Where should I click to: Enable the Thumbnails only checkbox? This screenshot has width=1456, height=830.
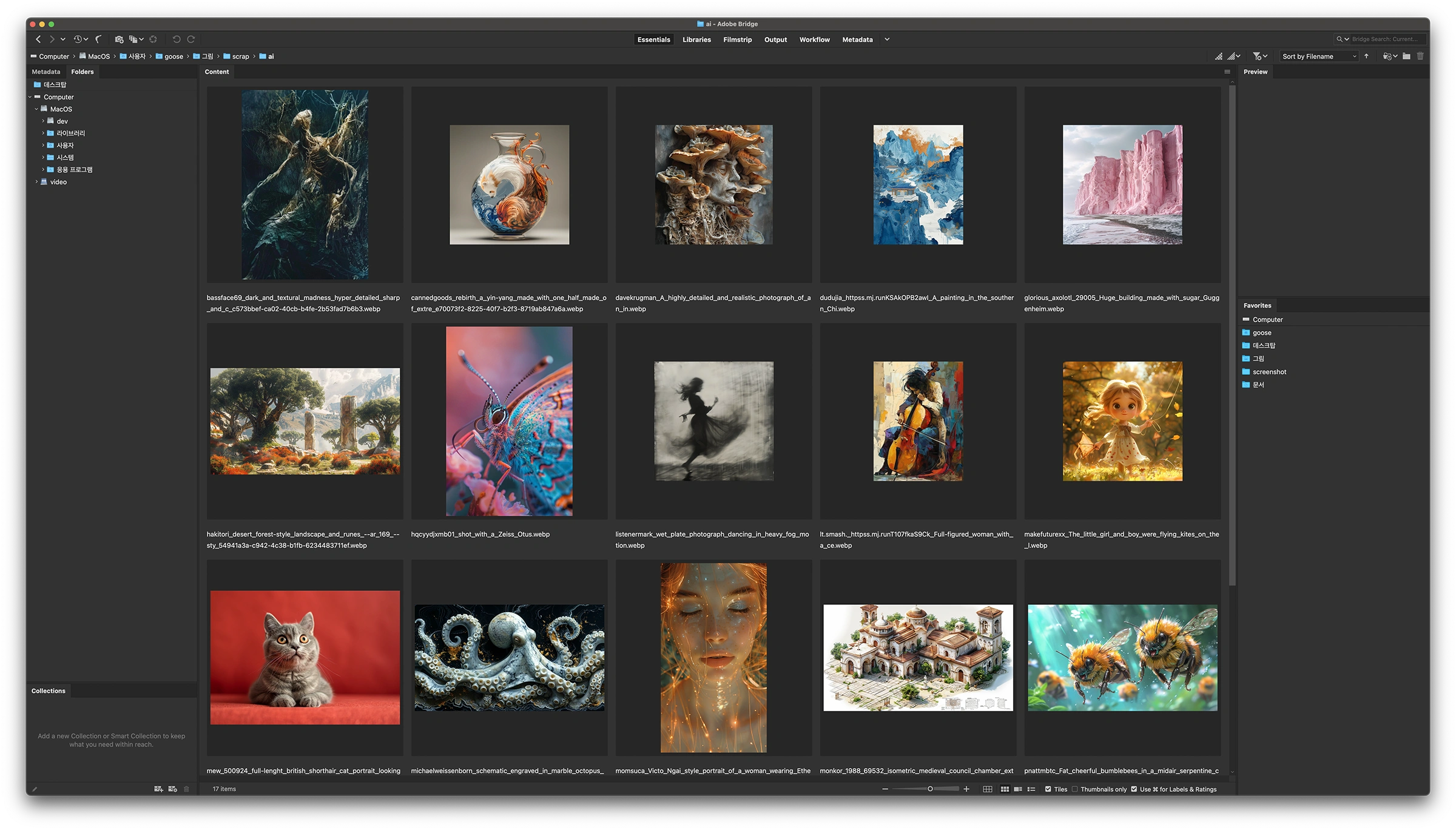pos(1075,789)
